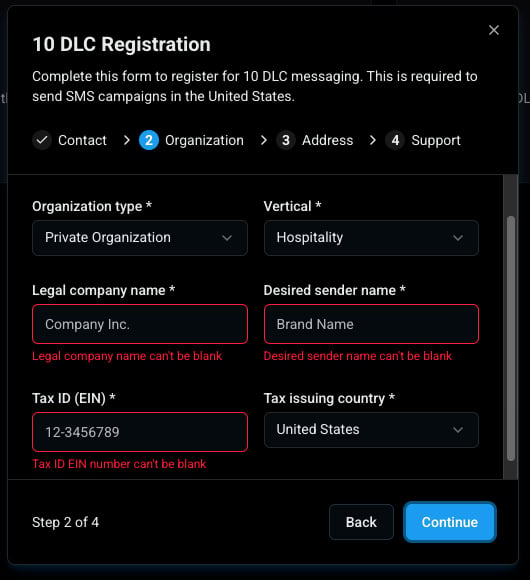530x580 pixels.
Task: Close the 10 DLC Registration dialog
Action: pos(494,30)
